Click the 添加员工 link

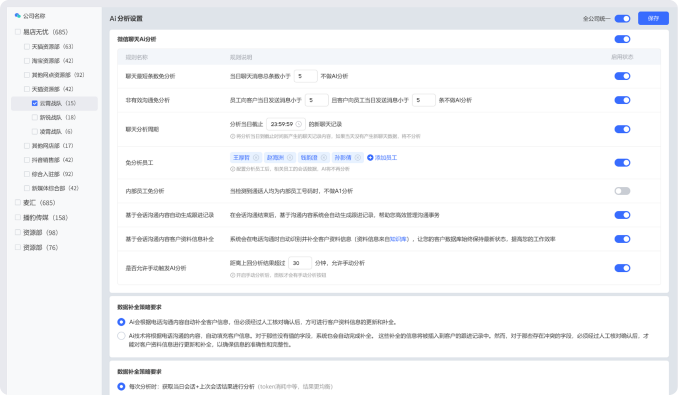[x=386, y=158]
